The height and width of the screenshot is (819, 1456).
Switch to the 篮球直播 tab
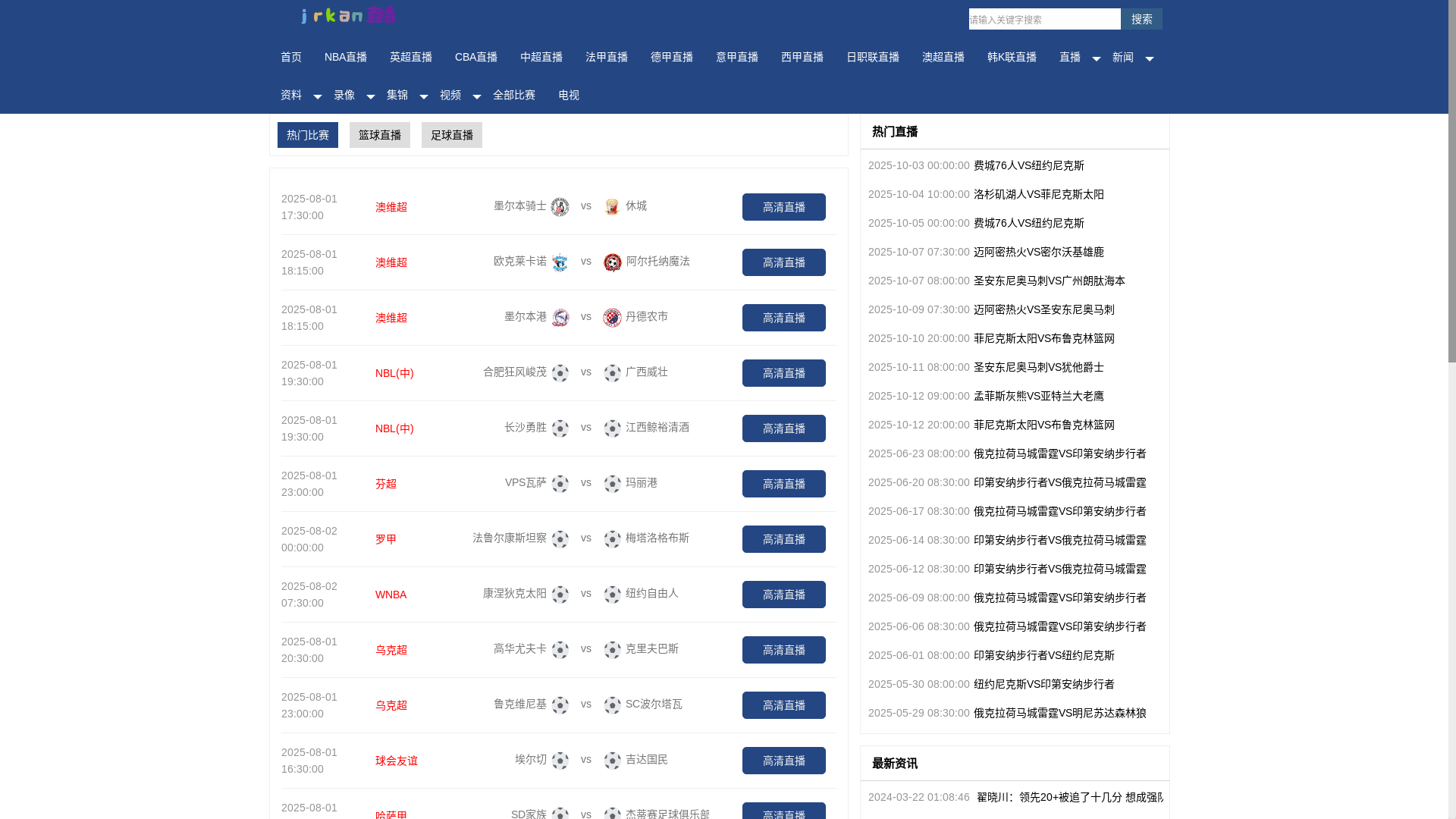click(380, 135)
